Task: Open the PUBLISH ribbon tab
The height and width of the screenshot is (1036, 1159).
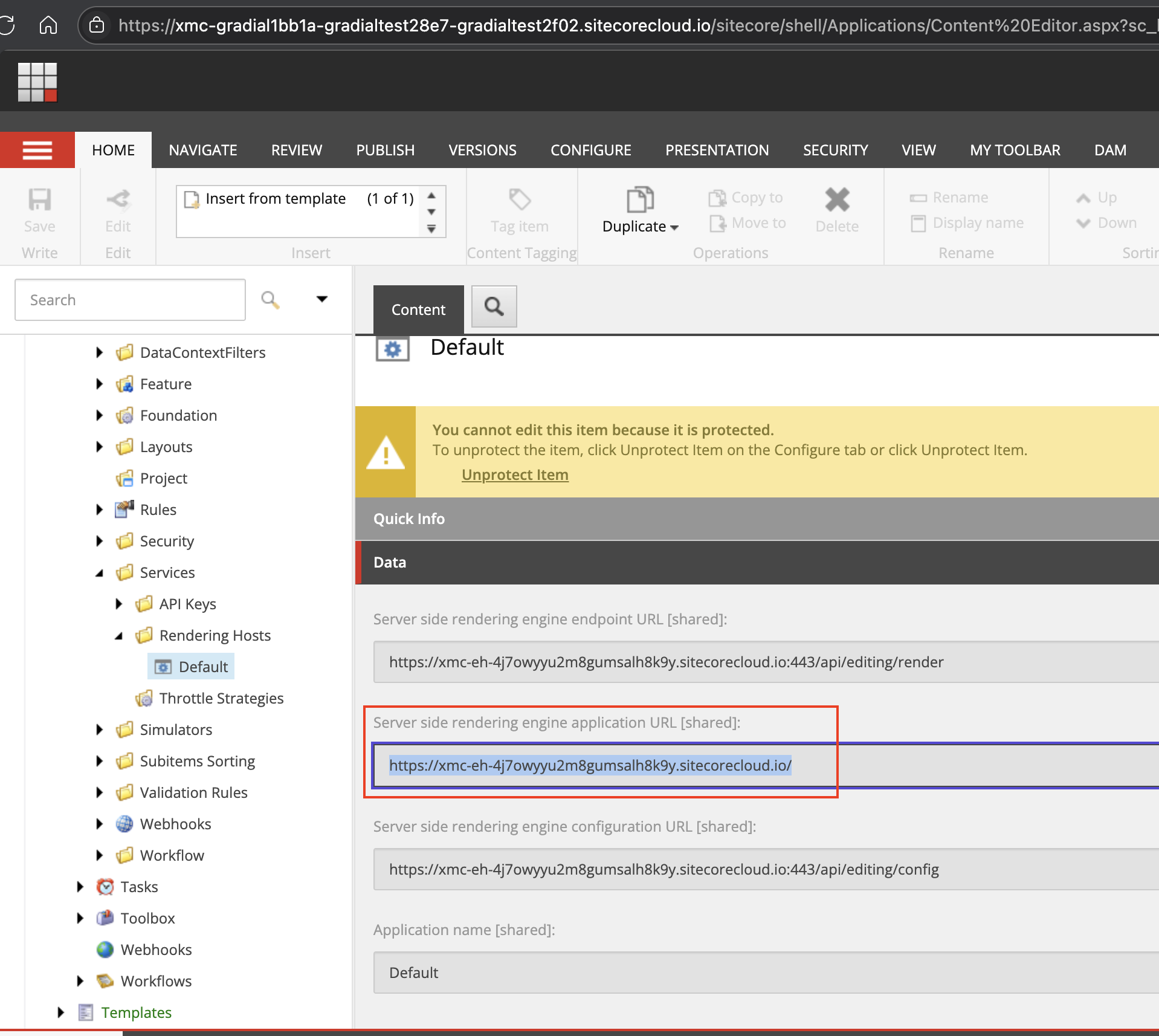Action: (385, 150)
